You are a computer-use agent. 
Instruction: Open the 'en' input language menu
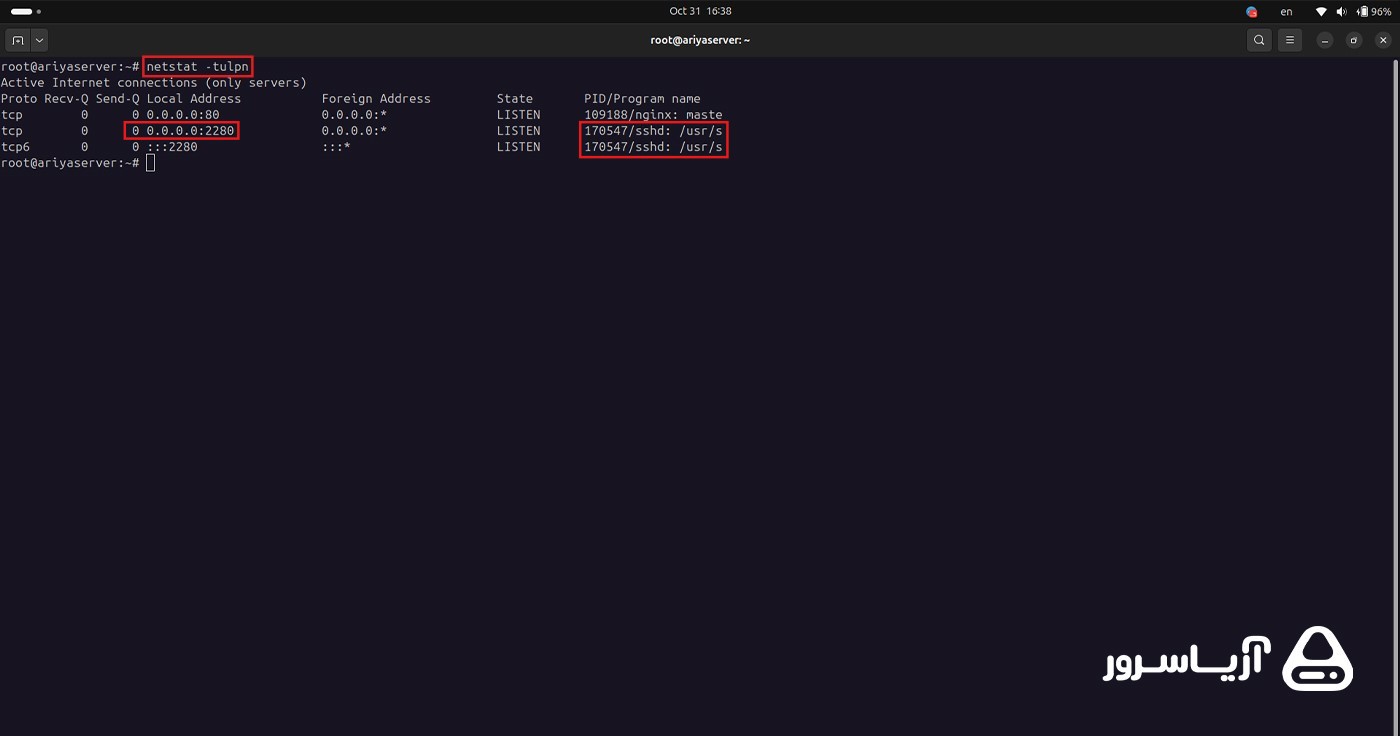pos(1287,12)
